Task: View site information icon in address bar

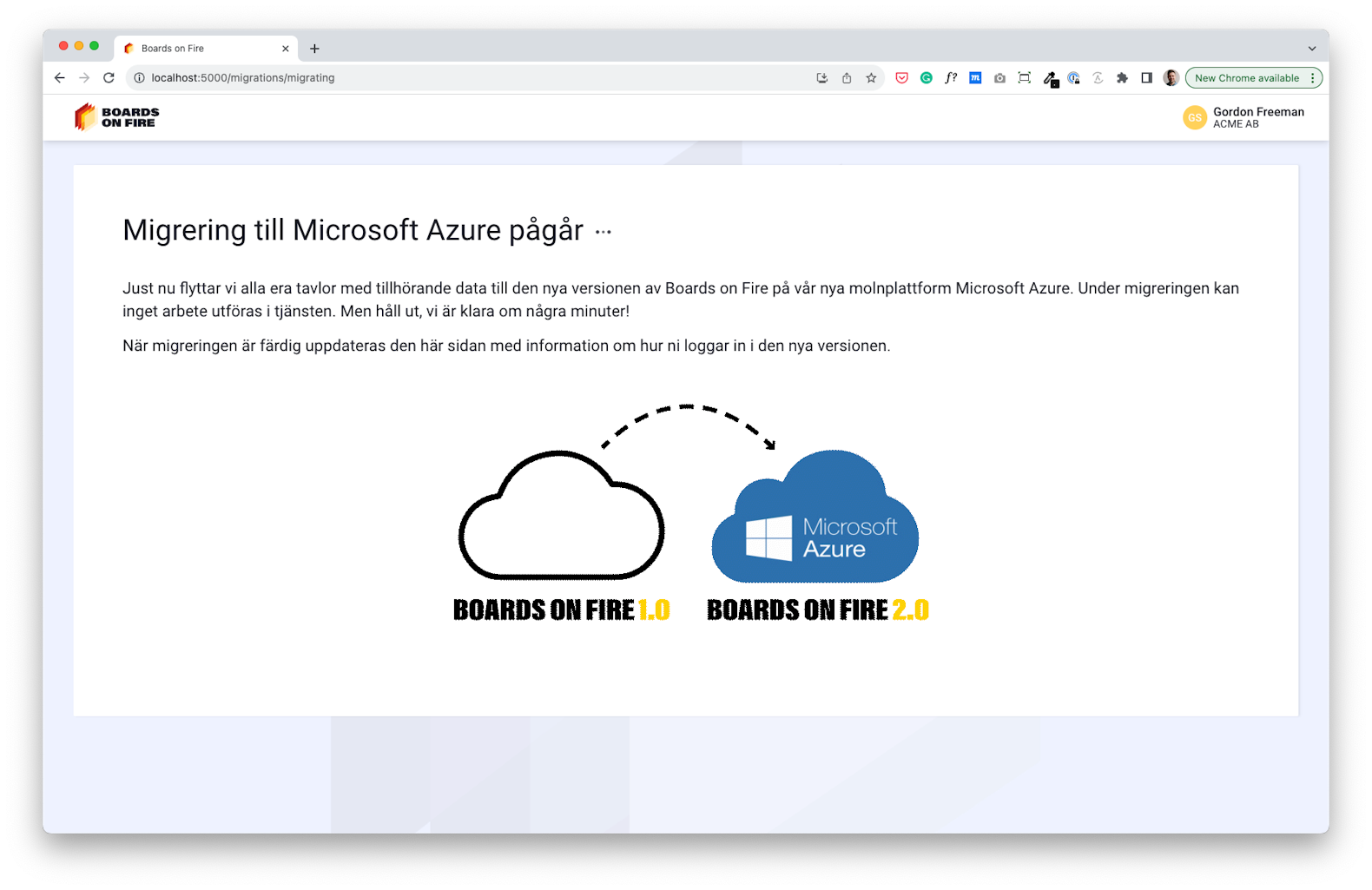Action: (139, 78)
